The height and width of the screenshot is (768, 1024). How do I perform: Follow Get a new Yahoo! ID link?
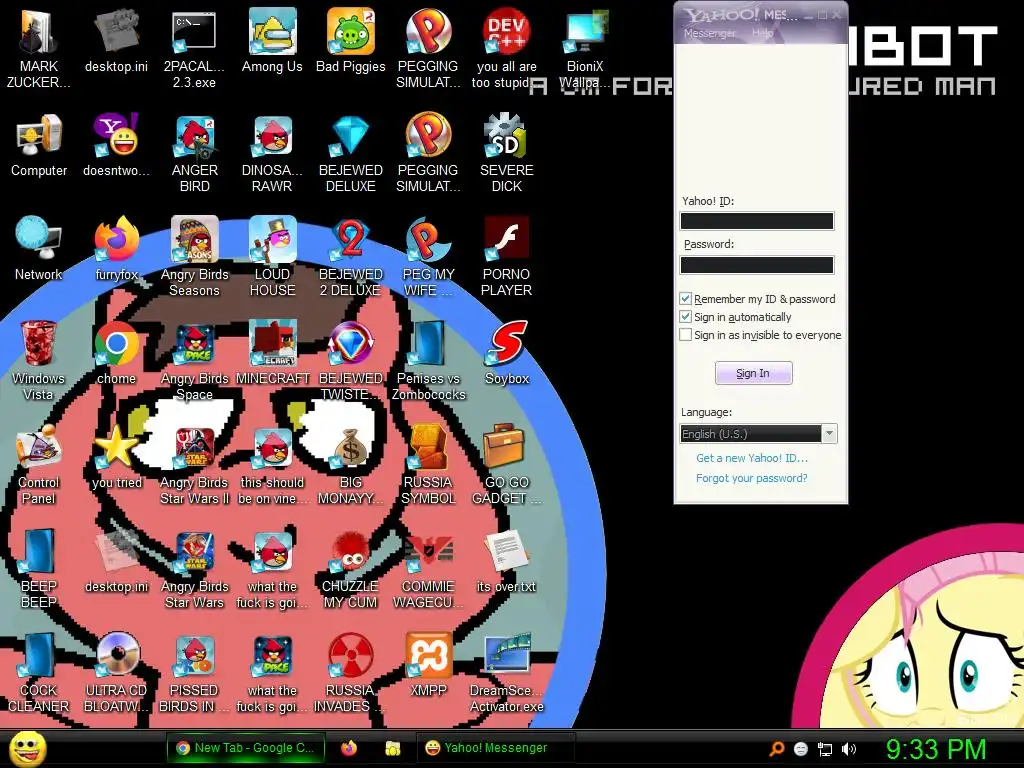click(752, 458)
